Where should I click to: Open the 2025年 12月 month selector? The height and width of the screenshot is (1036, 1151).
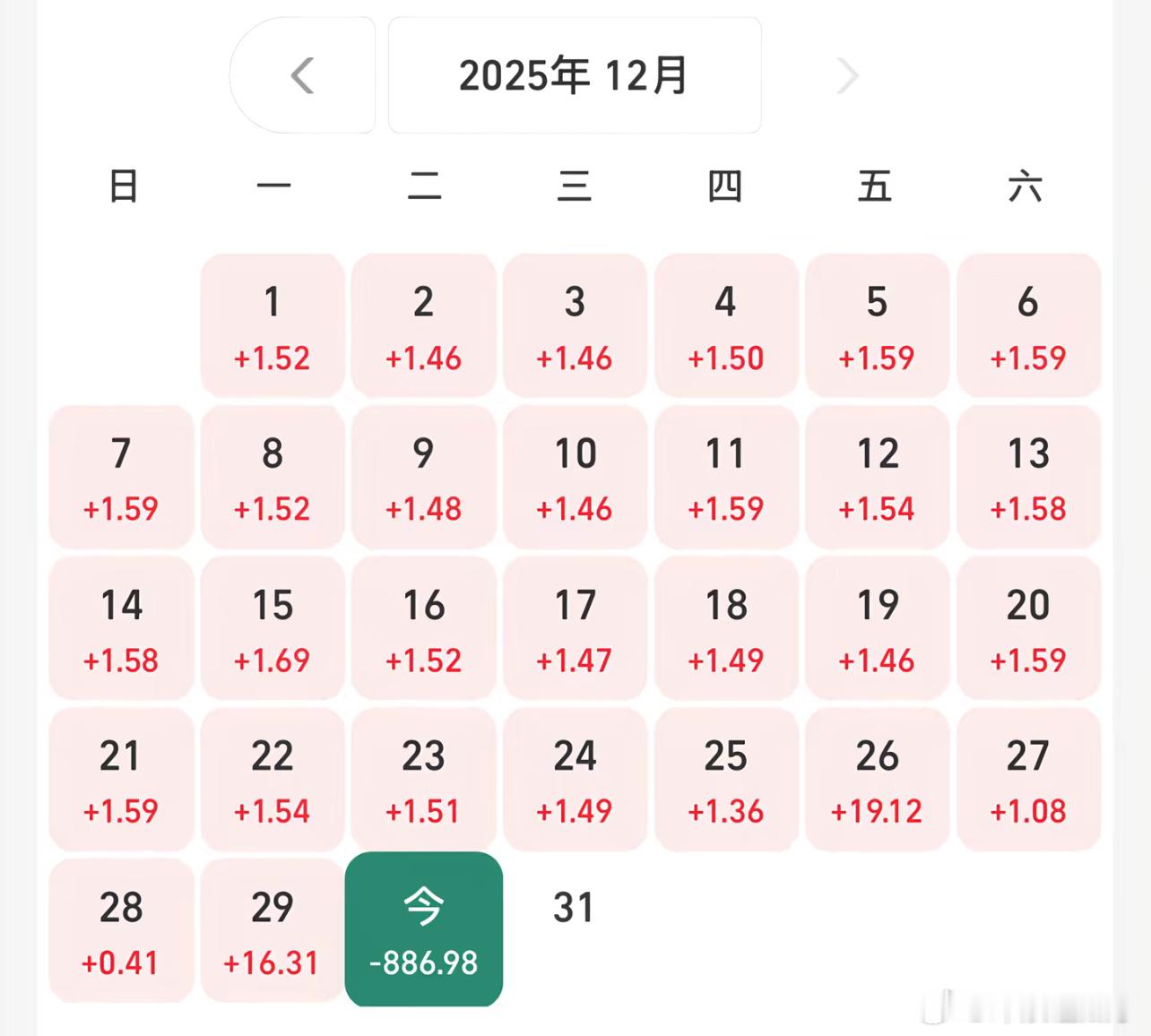(x=575, y=76)
